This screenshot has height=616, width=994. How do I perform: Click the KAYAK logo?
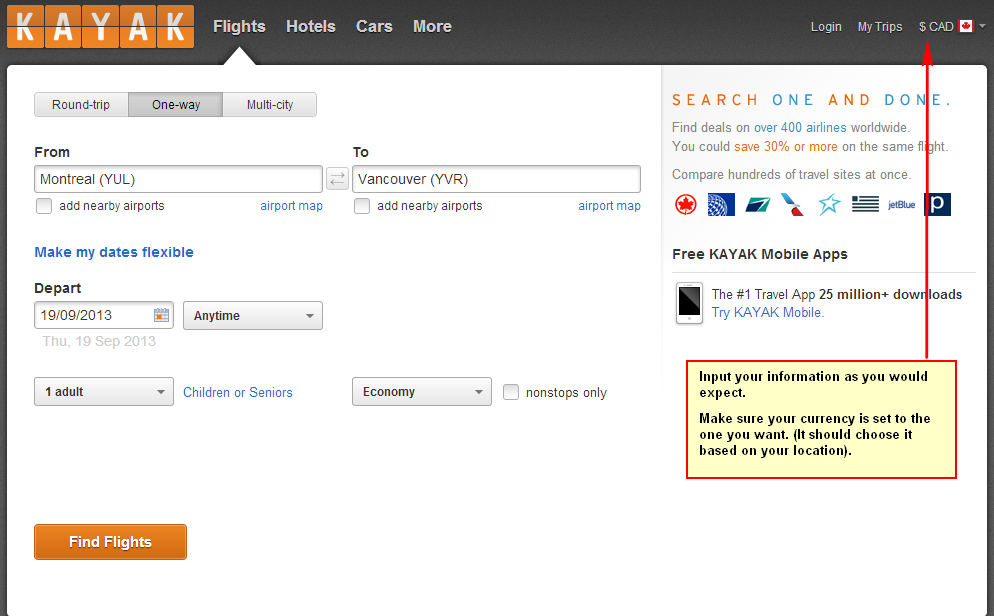pos(100,27)
